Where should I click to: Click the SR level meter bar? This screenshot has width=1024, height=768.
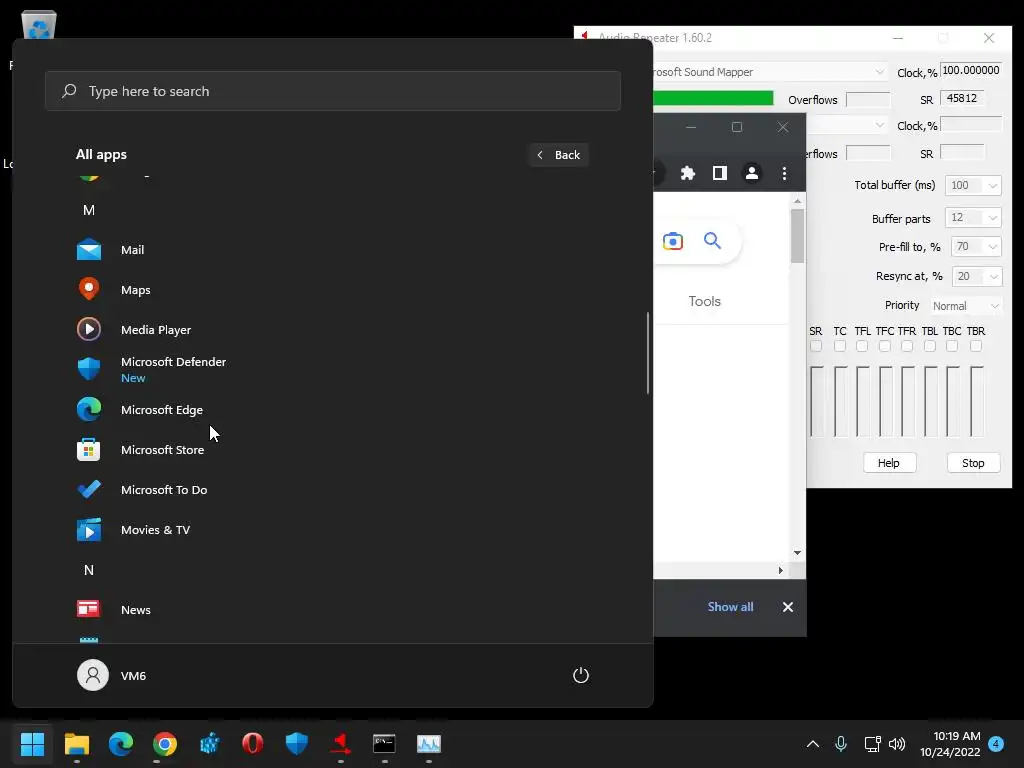pos(816,402)
